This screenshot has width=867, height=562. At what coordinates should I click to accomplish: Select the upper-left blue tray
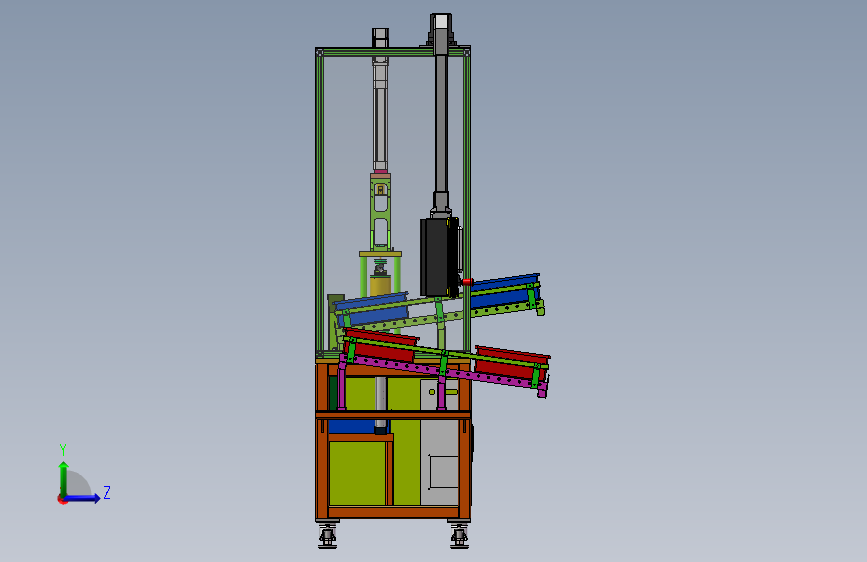click(372, 310)
